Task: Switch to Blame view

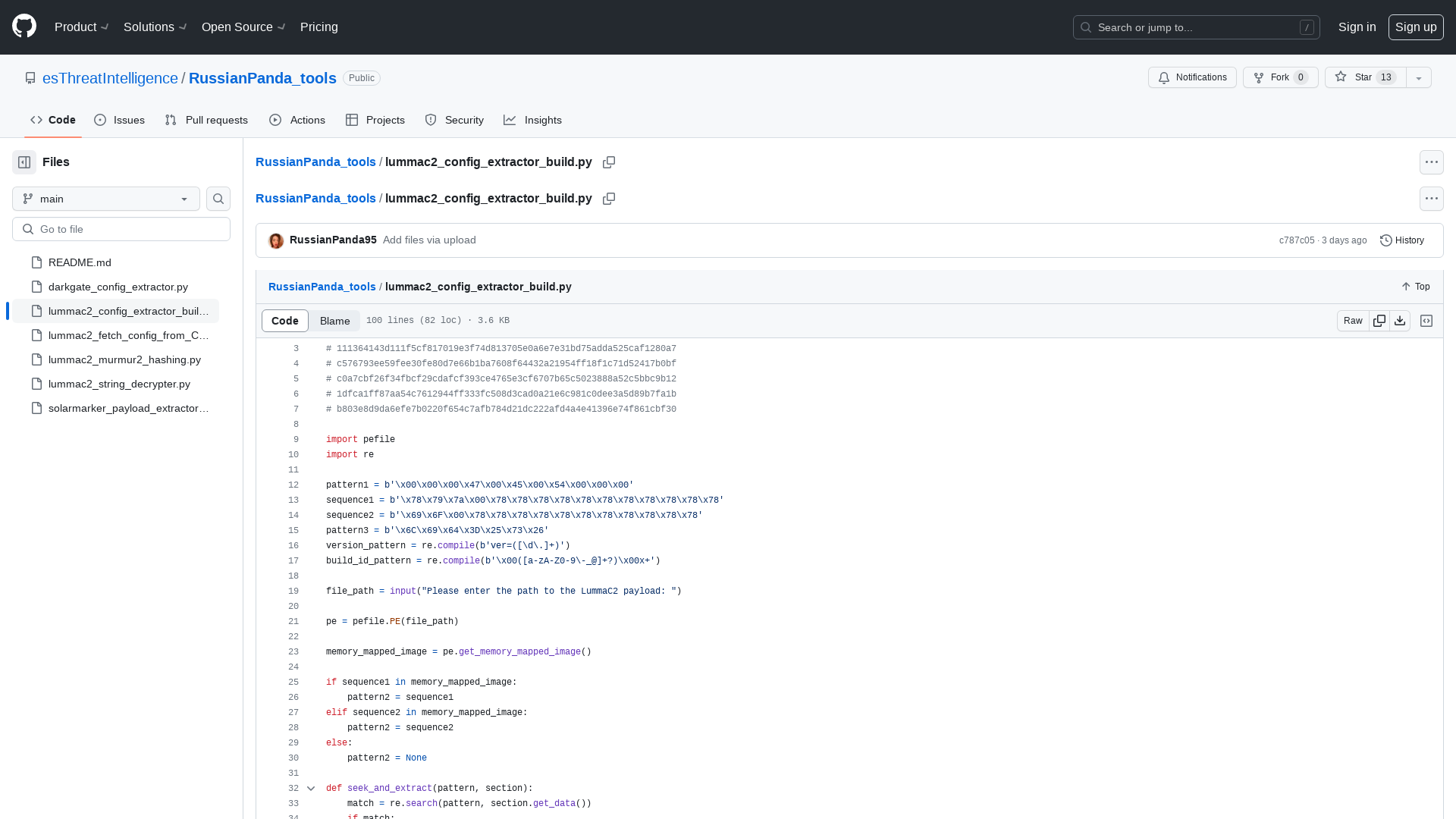Action: [x=334, y=321]
